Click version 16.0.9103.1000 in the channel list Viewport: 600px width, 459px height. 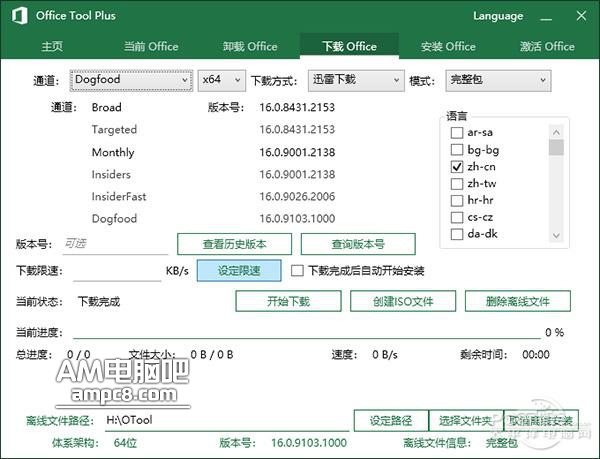coord(297,219)
